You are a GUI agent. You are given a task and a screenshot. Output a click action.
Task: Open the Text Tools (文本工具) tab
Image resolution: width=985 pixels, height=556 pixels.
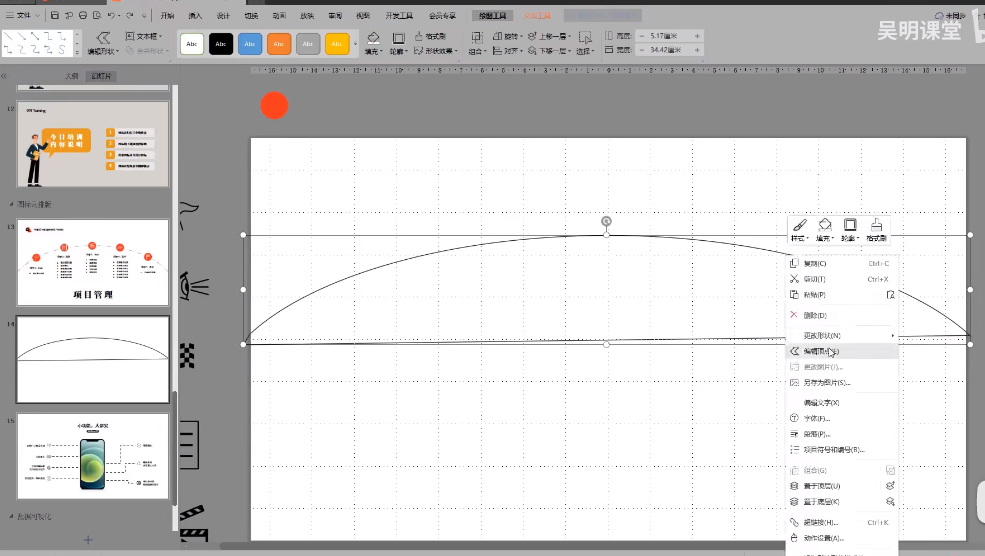[537, 16]
